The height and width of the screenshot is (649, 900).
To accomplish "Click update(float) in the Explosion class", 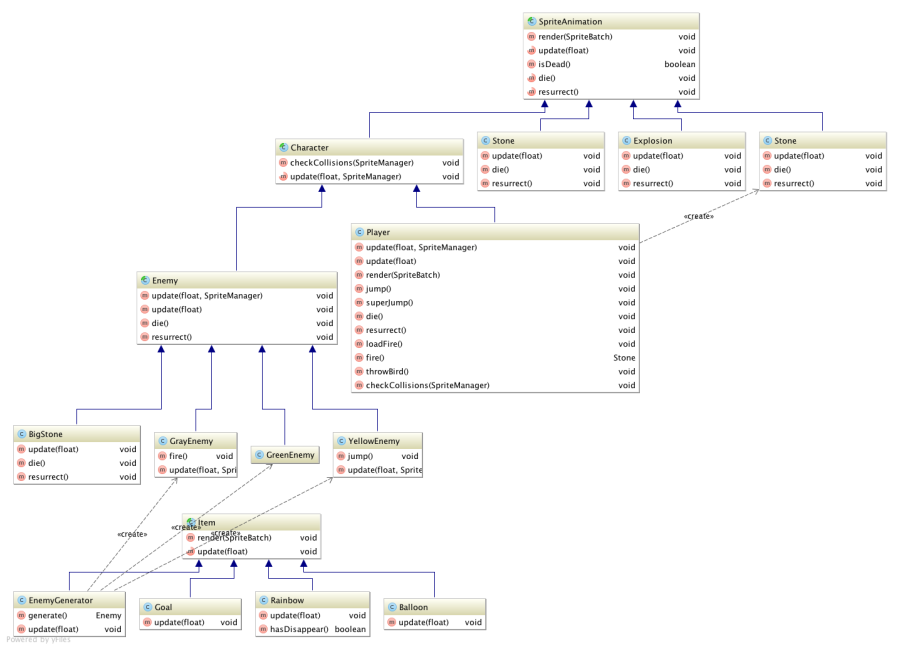I will (x=658, y=156).
